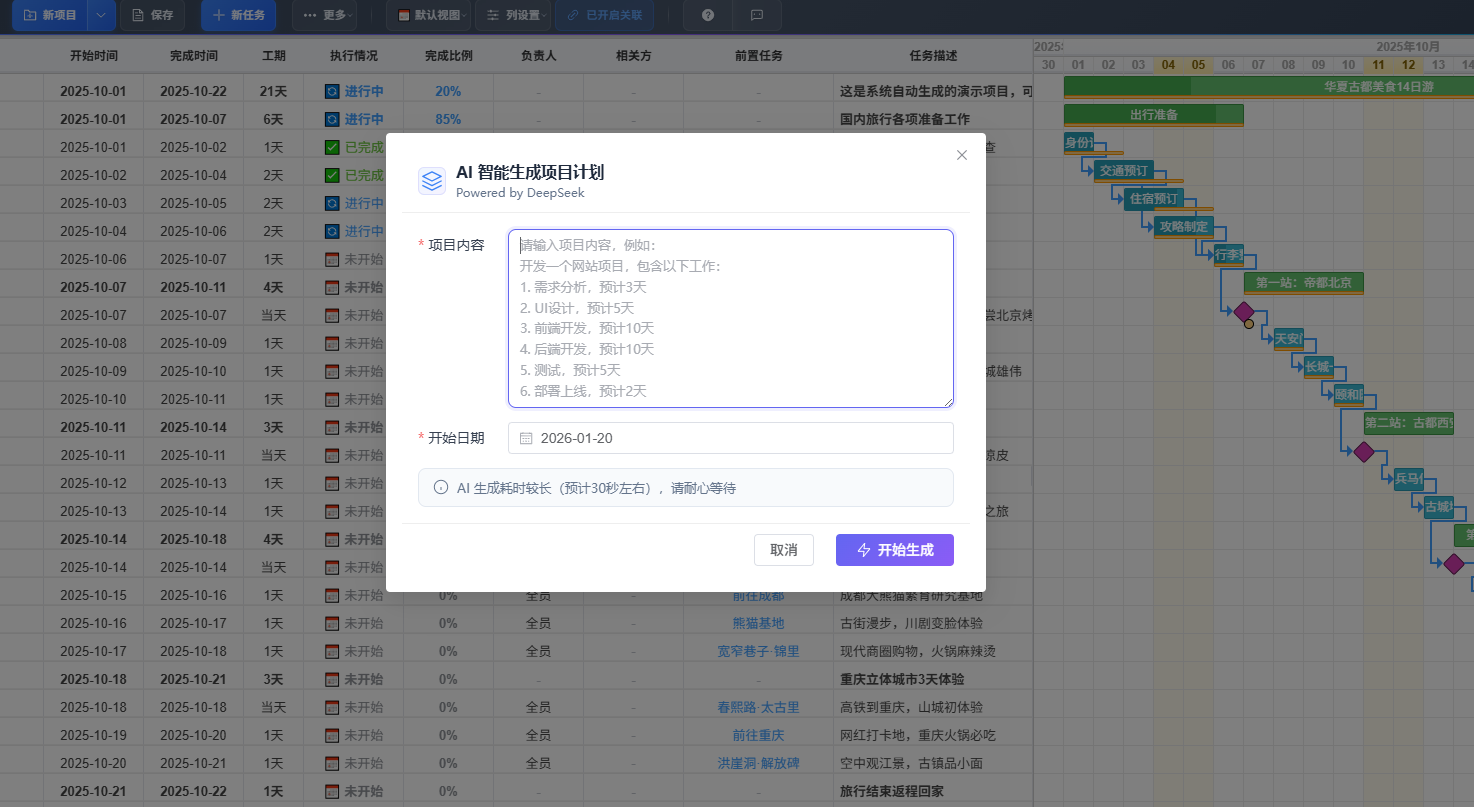Click the milestone diamond under 第二站：古都西安 bar

coord(1364,451)
